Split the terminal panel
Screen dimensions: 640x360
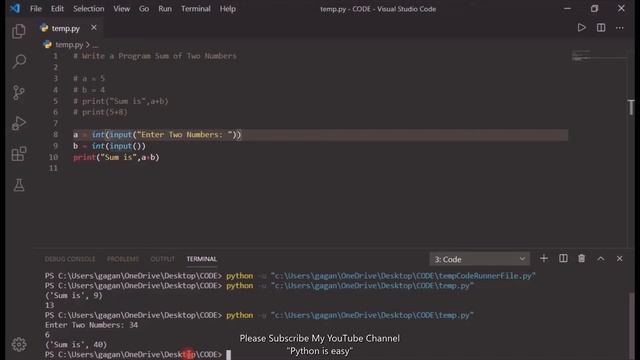click(563, 259)
